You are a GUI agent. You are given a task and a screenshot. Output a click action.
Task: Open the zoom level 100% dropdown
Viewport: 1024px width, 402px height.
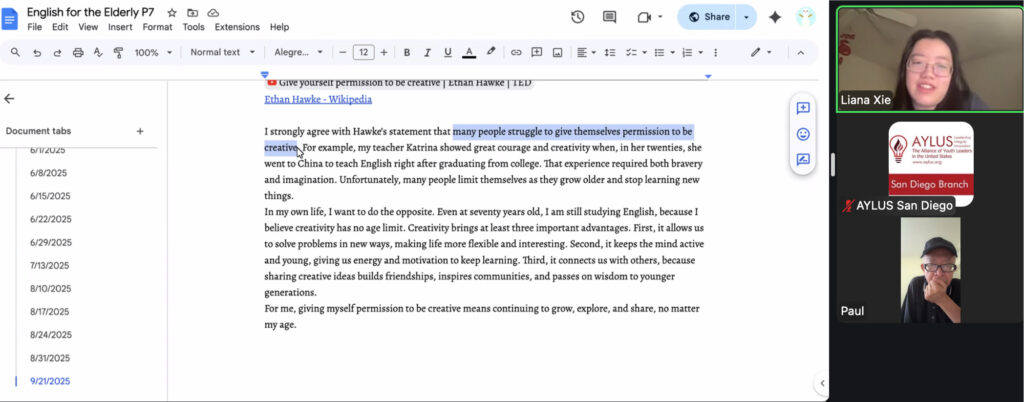(152, 52)
